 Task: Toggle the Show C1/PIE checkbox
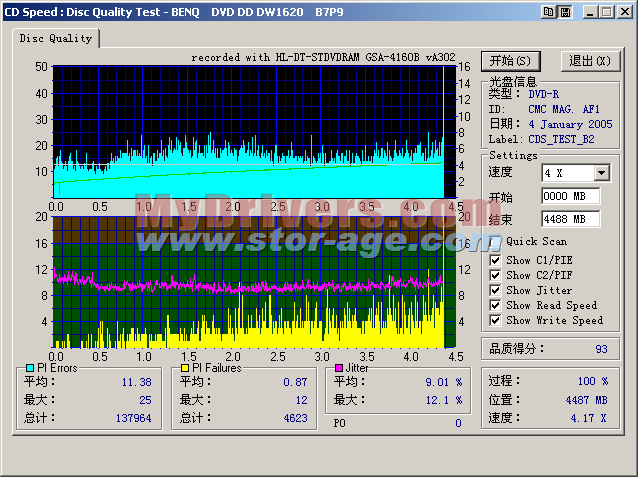coord(495,260)
